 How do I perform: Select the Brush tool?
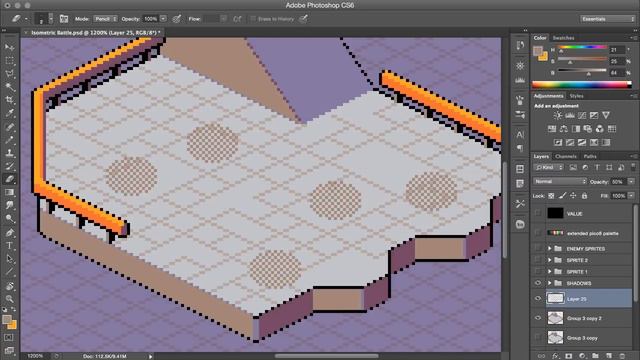(9, 140)
